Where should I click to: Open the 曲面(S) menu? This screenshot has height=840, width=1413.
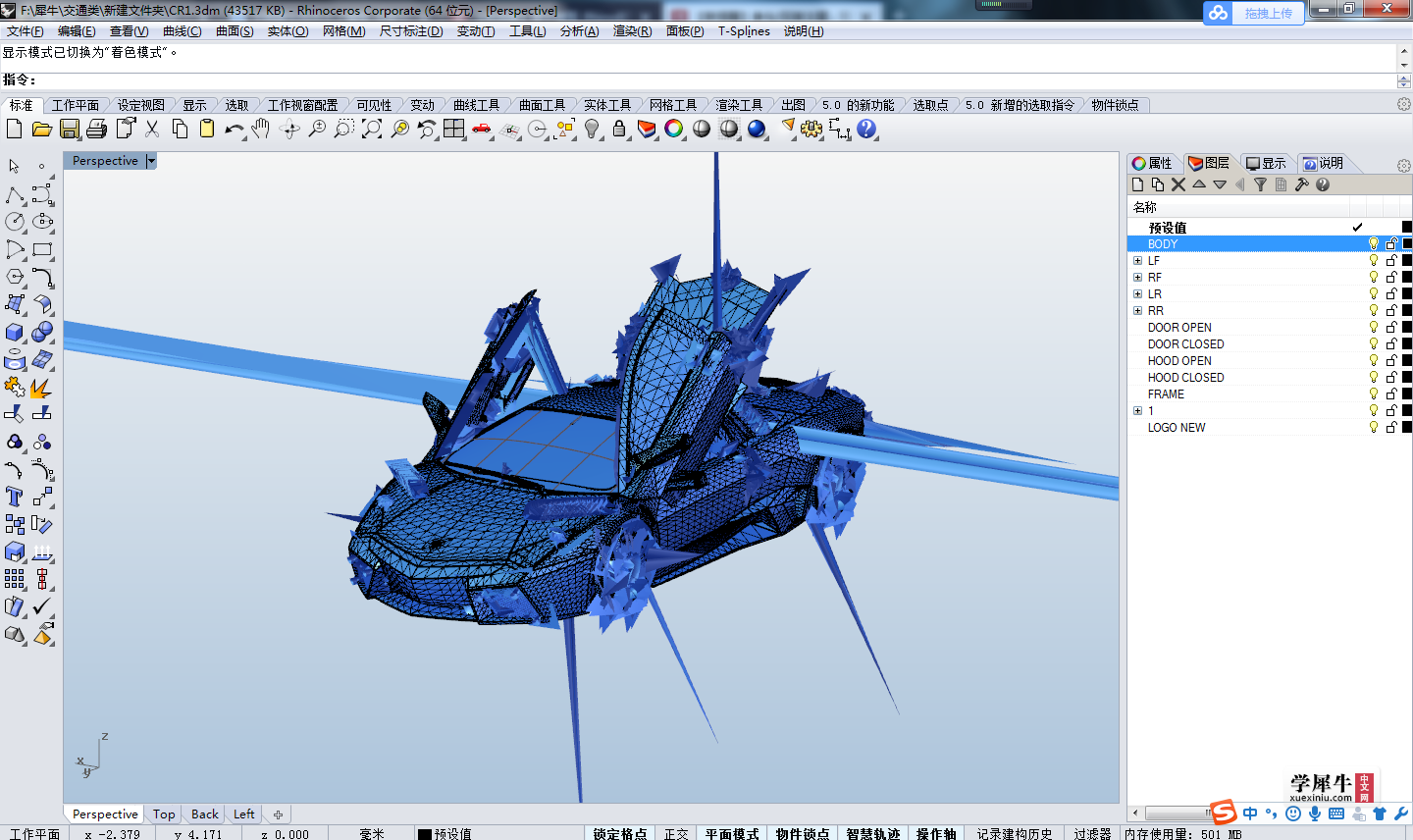(235, 31)
